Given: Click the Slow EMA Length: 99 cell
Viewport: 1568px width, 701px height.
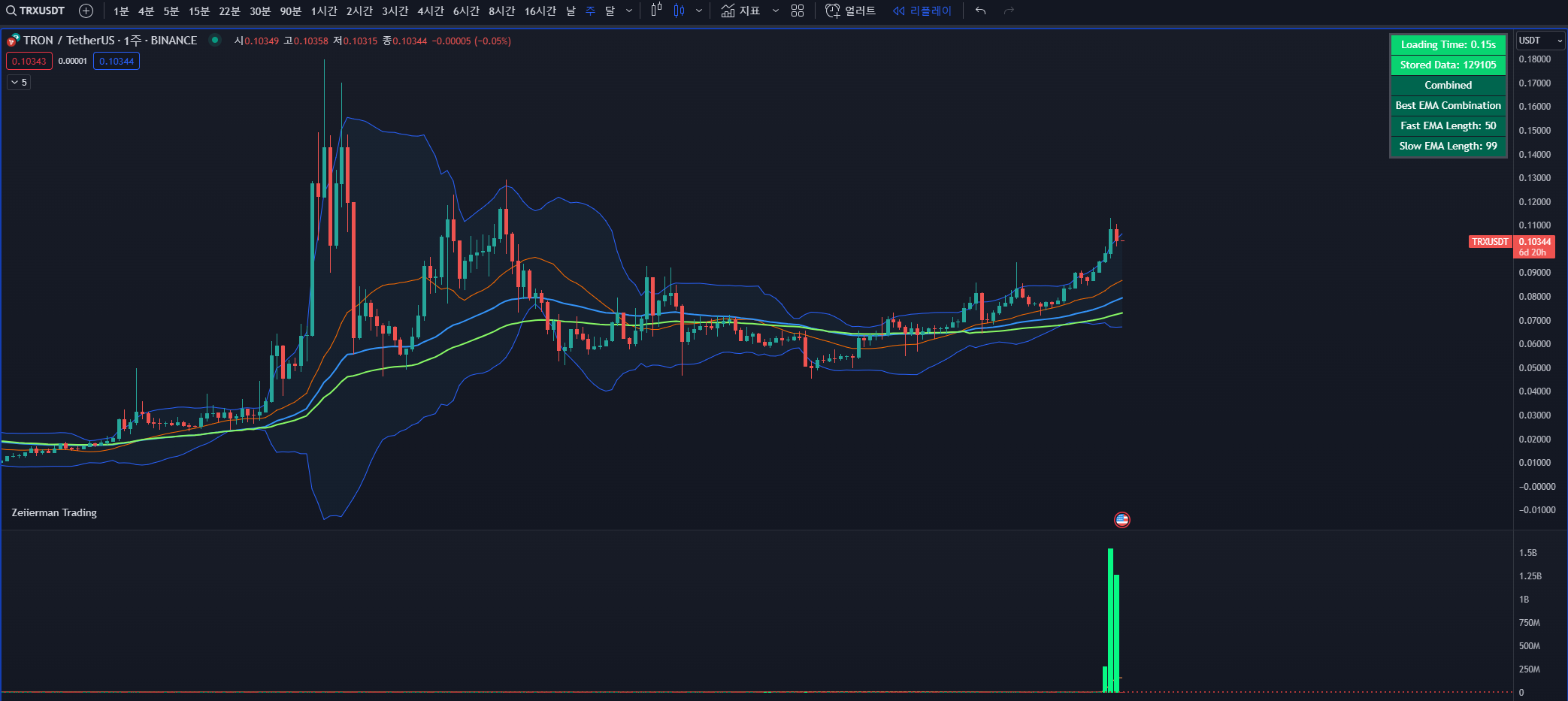Looking at the screenshot, I should click(x=1448, y=147).
